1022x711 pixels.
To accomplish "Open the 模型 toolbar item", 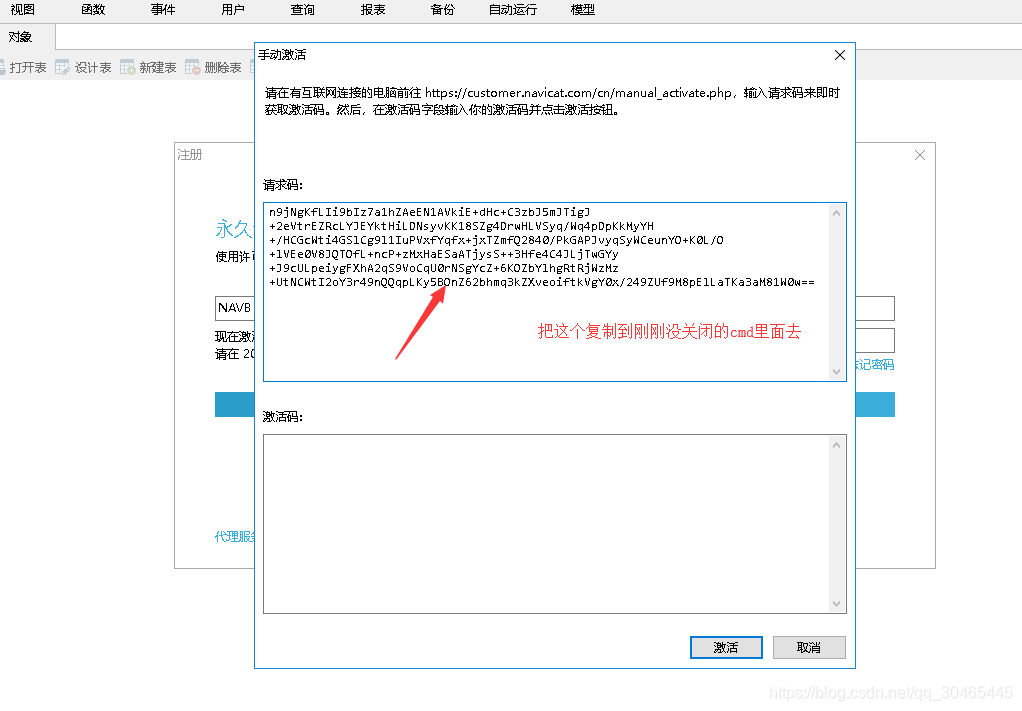I will point(583,10).
